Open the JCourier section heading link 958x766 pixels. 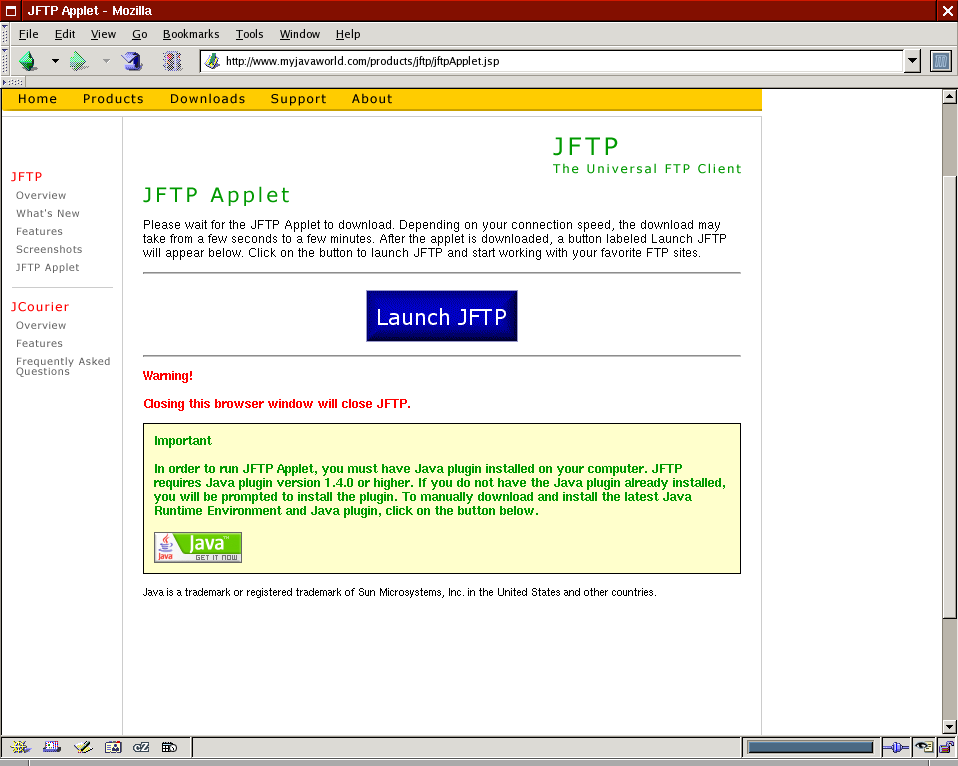pos(40,307)
